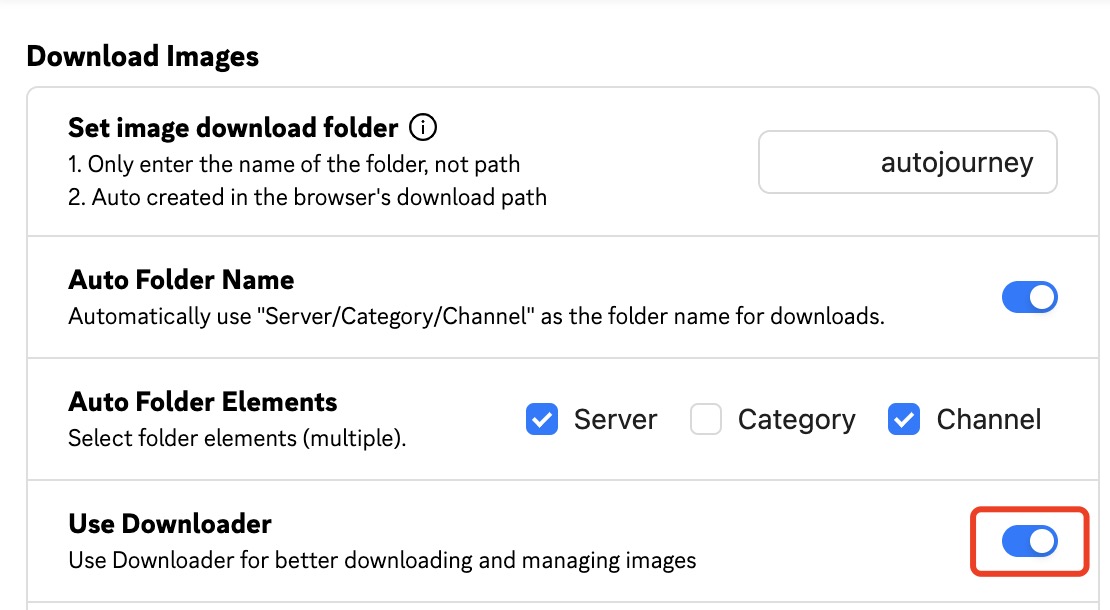The width and height of the screenshot is (1110, 610).
Task: Check the Category checkbox
Action: point(706,420)
